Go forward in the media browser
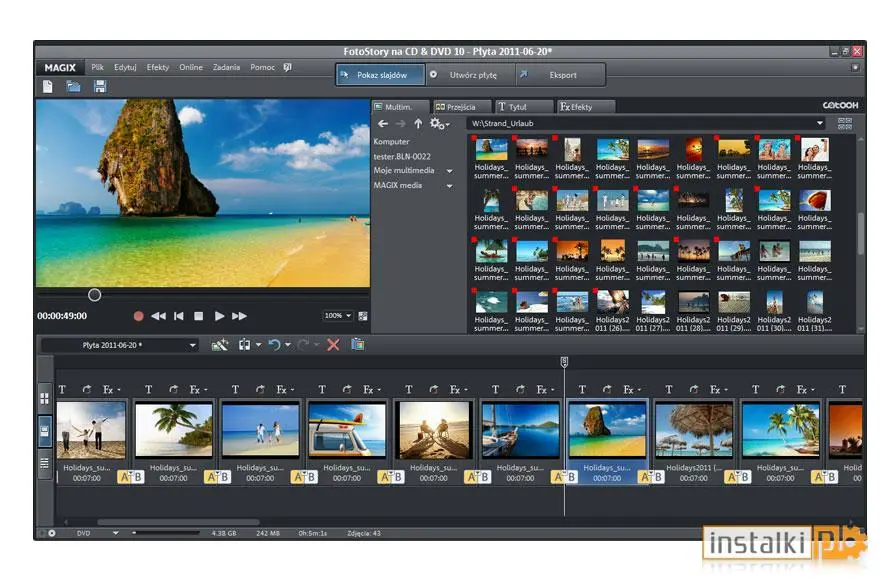The image size is (880, 580). 400,124
